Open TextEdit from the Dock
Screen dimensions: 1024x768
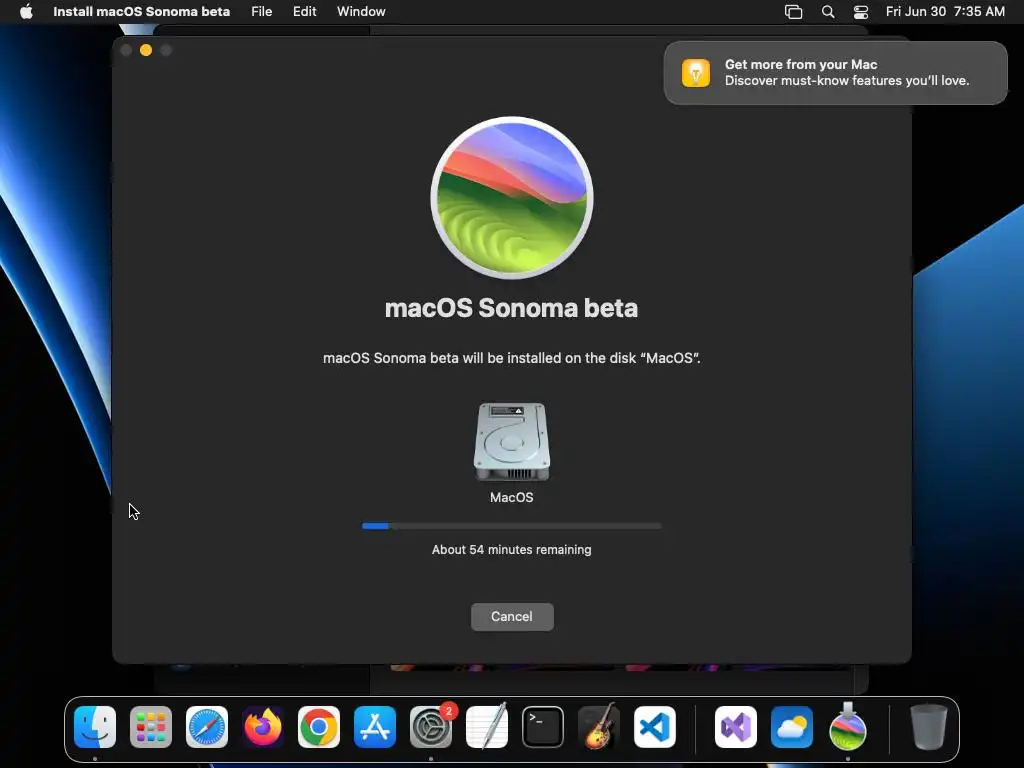(487, 727)
